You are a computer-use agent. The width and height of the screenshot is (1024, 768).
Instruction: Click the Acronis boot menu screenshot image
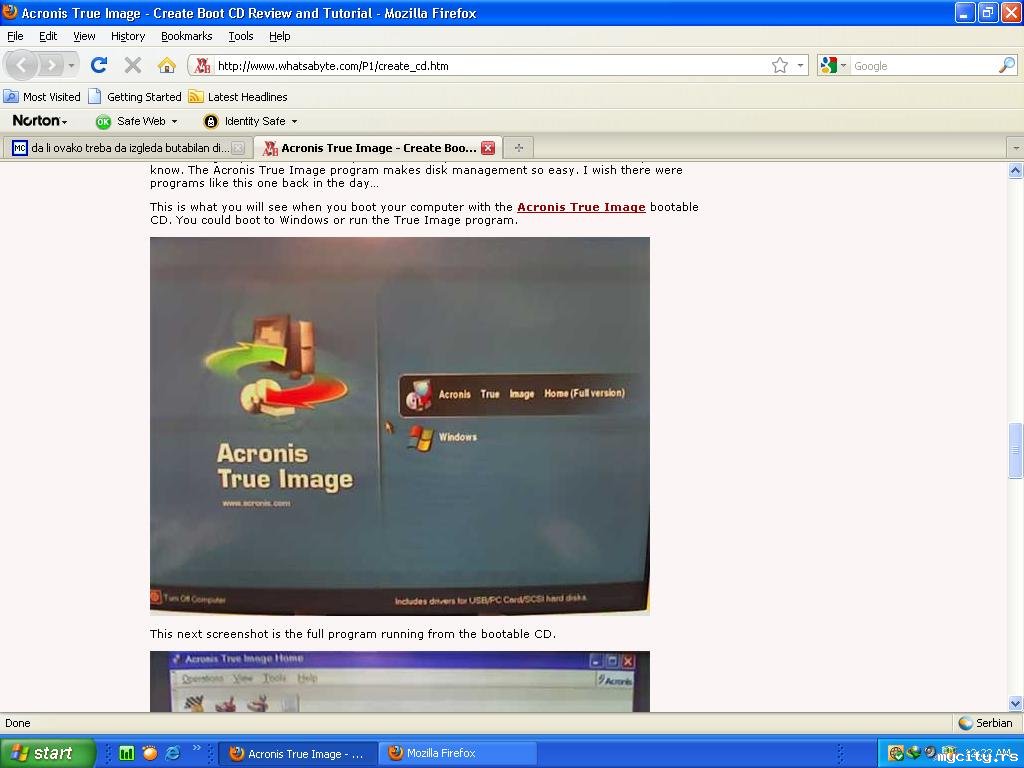(400, 426)
